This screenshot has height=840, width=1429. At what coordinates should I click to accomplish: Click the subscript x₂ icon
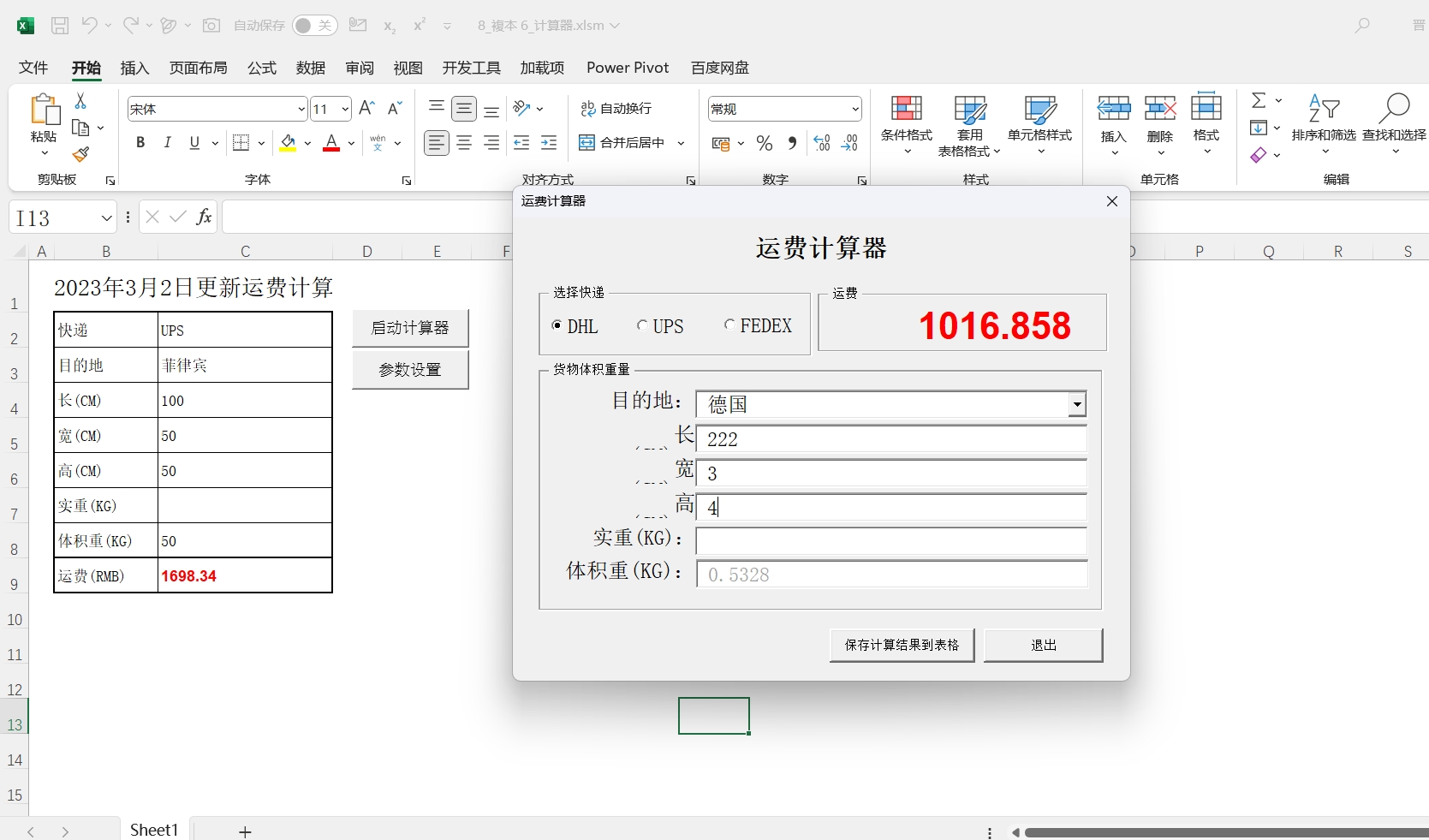pyautogui.click(x=390, y=27)
